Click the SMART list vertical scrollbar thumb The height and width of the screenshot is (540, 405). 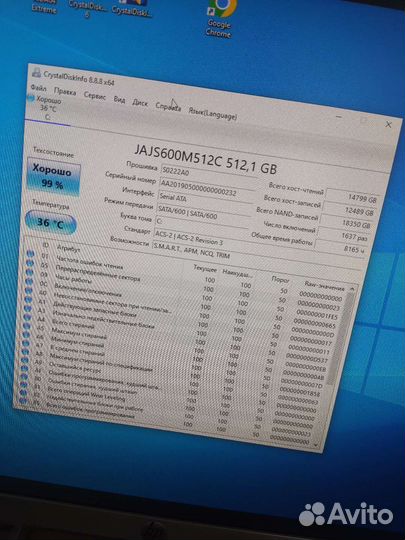pos(341,339)
